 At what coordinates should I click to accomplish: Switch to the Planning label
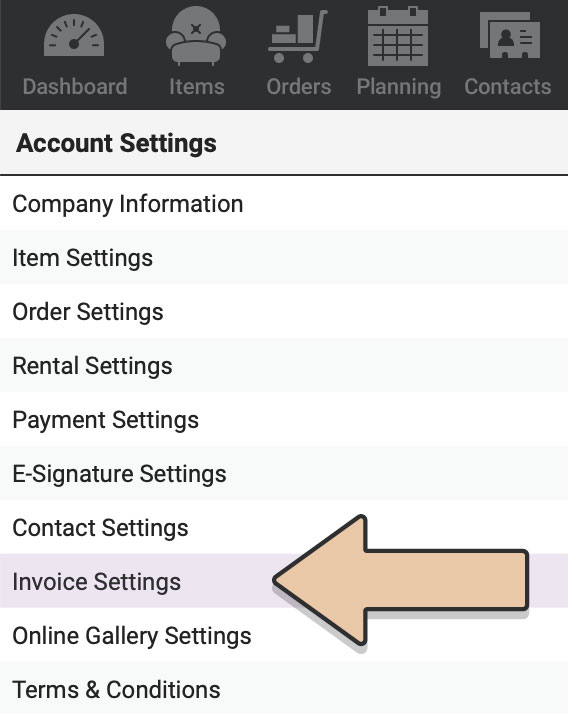click(399, 87)
